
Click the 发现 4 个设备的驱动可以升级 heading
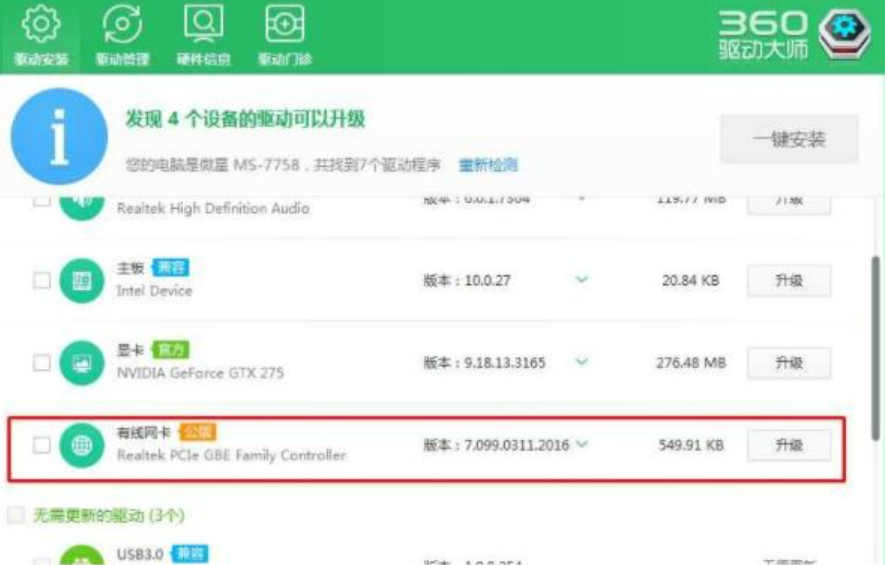click(245, 119)
